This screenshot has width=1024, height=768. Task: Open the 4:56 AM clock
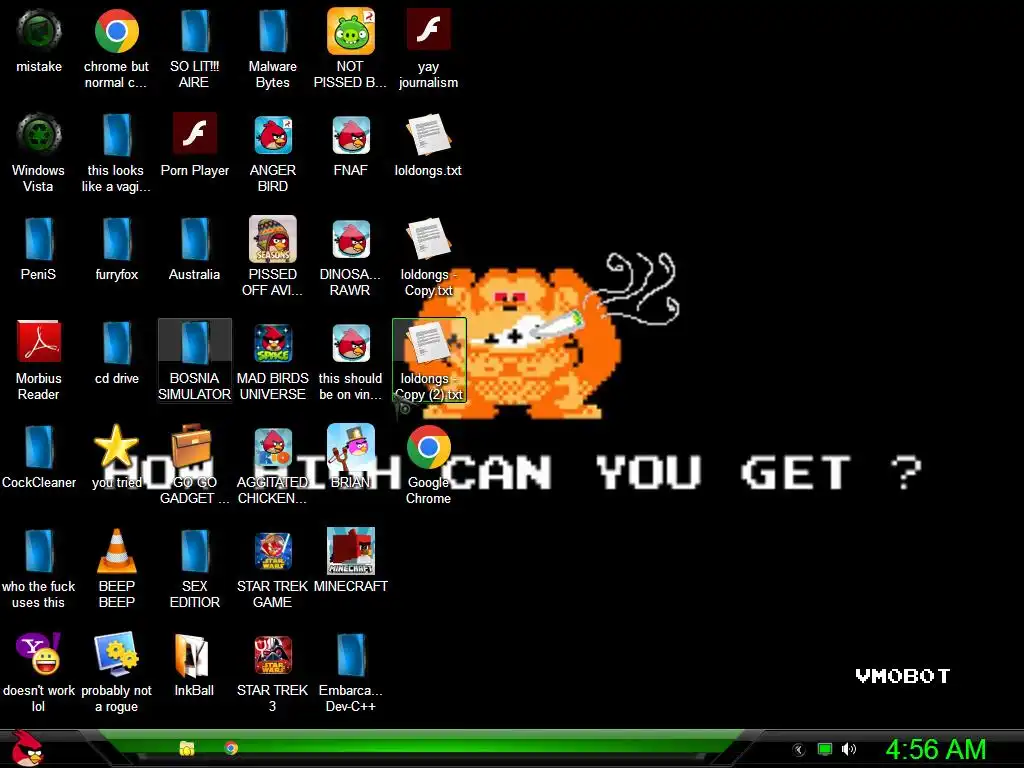pos(935,750)
